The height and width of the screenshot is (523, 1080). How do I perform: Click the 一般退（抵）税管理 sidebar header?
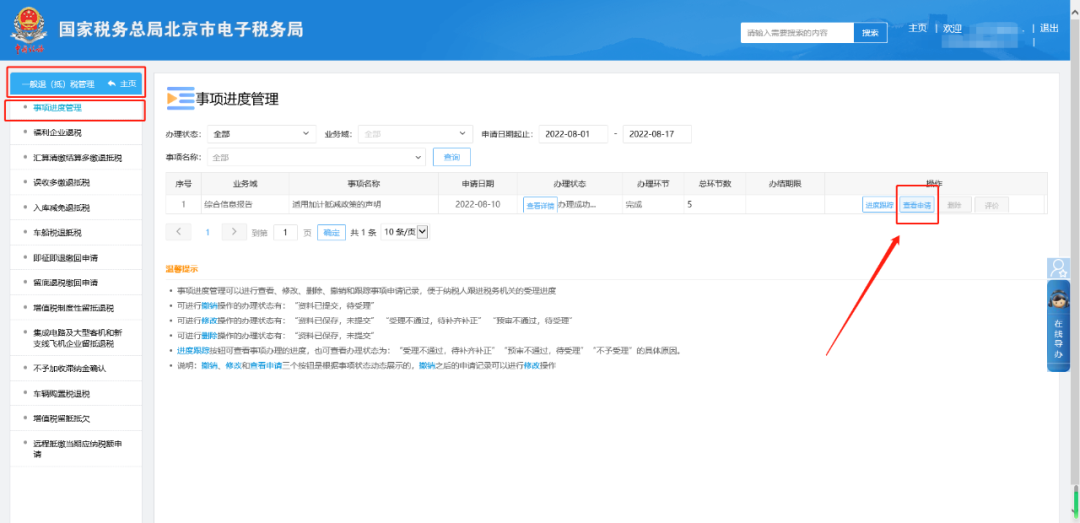(58, 84)
